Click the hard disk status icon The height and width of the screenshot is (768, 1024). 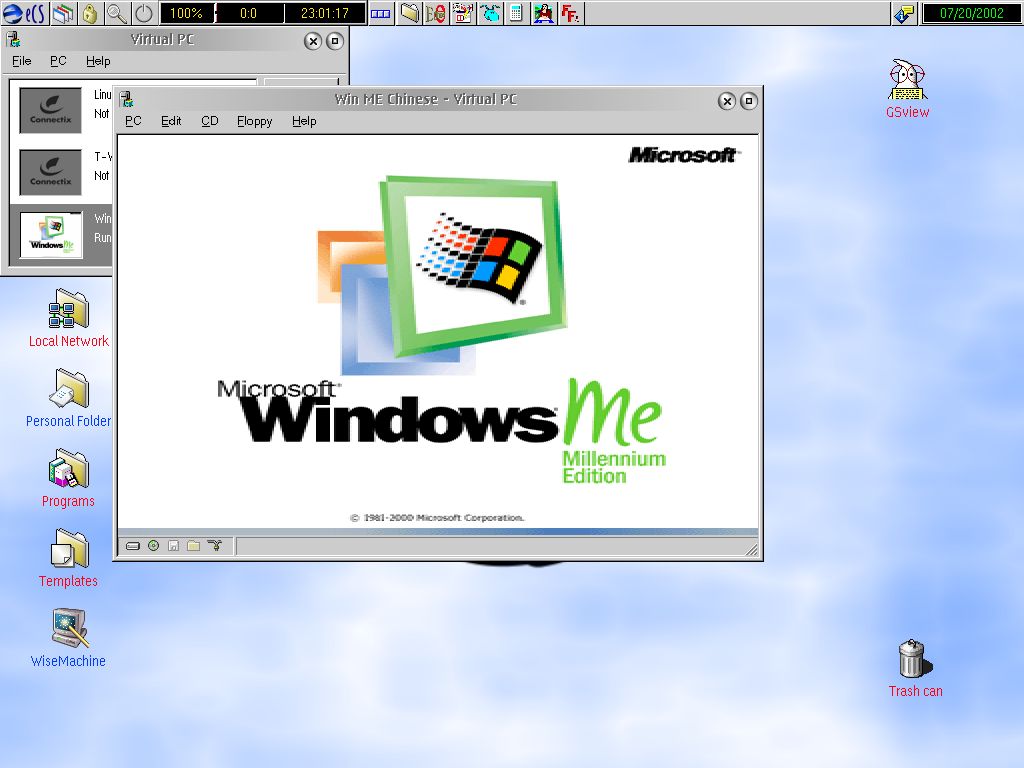click(133, 546)
